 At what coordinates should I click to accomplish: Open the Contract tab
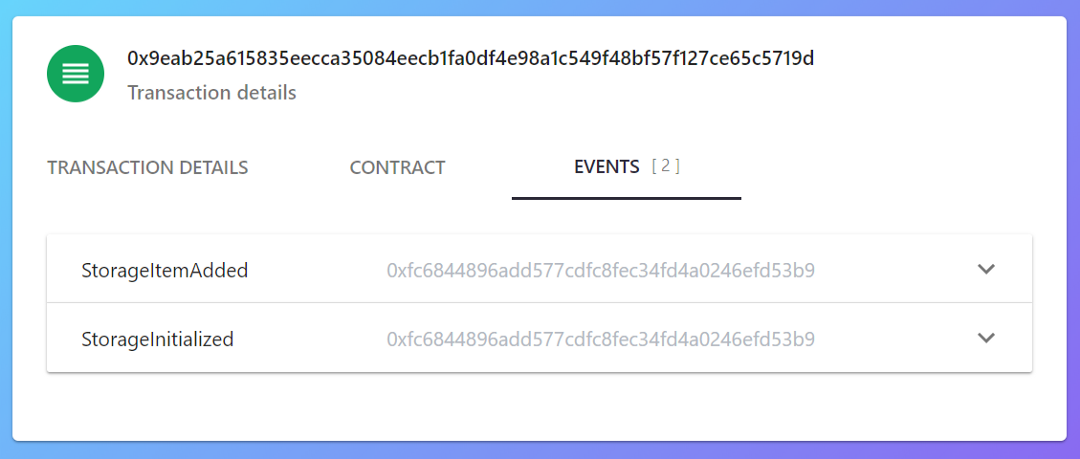pos(397,167)
